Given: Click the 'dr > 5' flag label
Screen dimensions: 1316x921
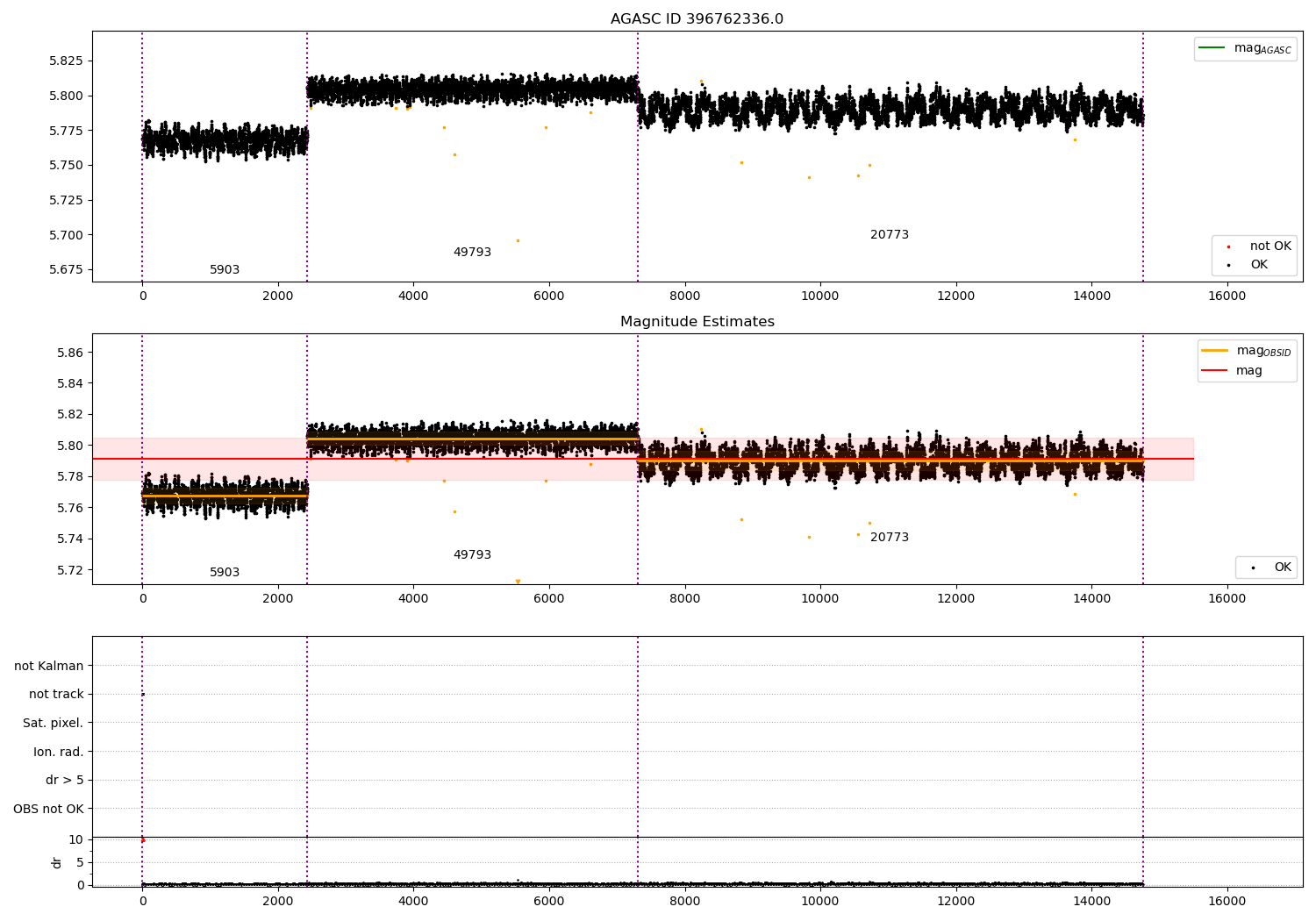Looking at the screenshot, I should click(65, 781).
